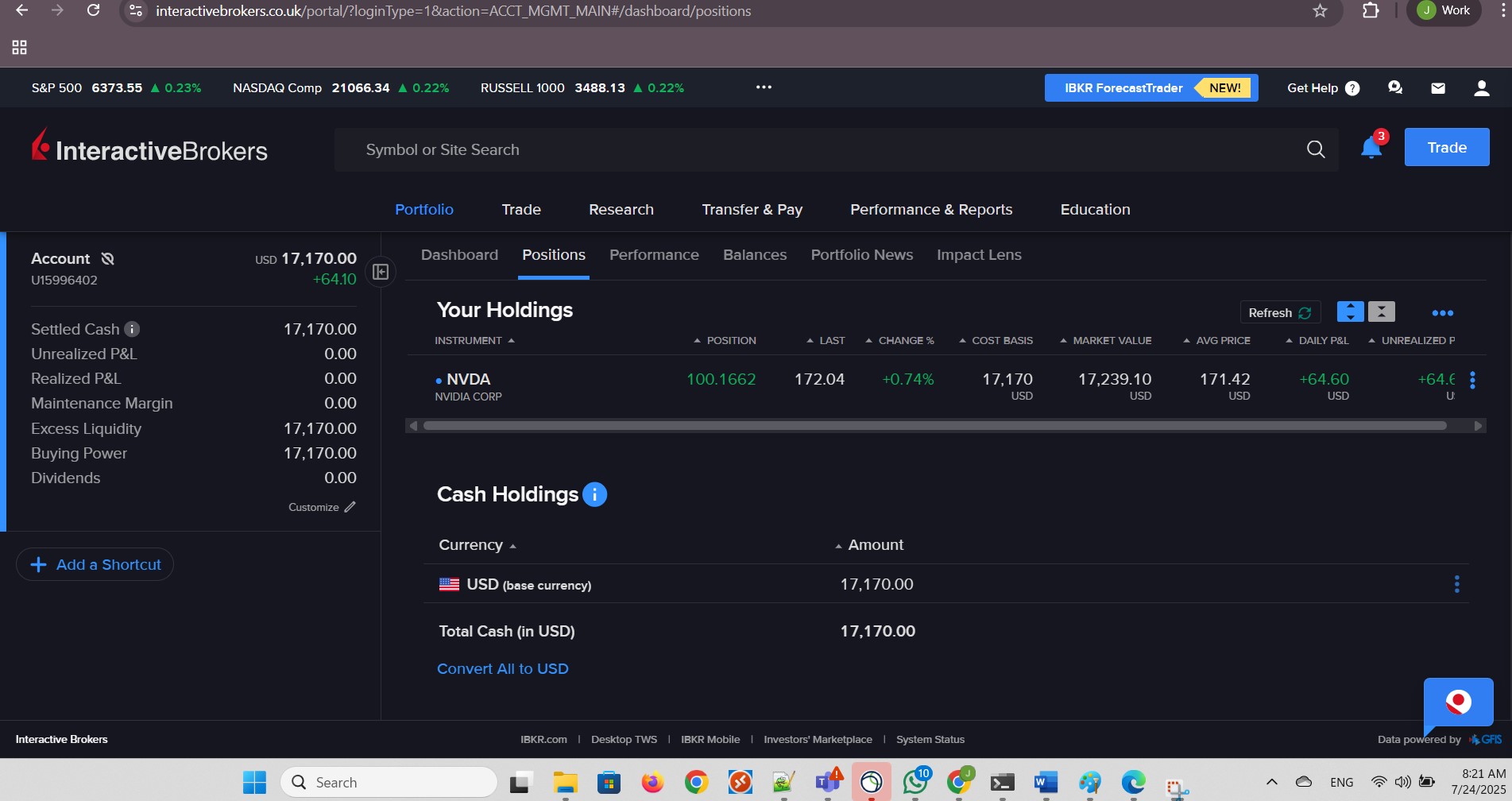Open the chat support icon beside Get Help
This screenshot has height=801, width=1512.
pos(1395,88)
